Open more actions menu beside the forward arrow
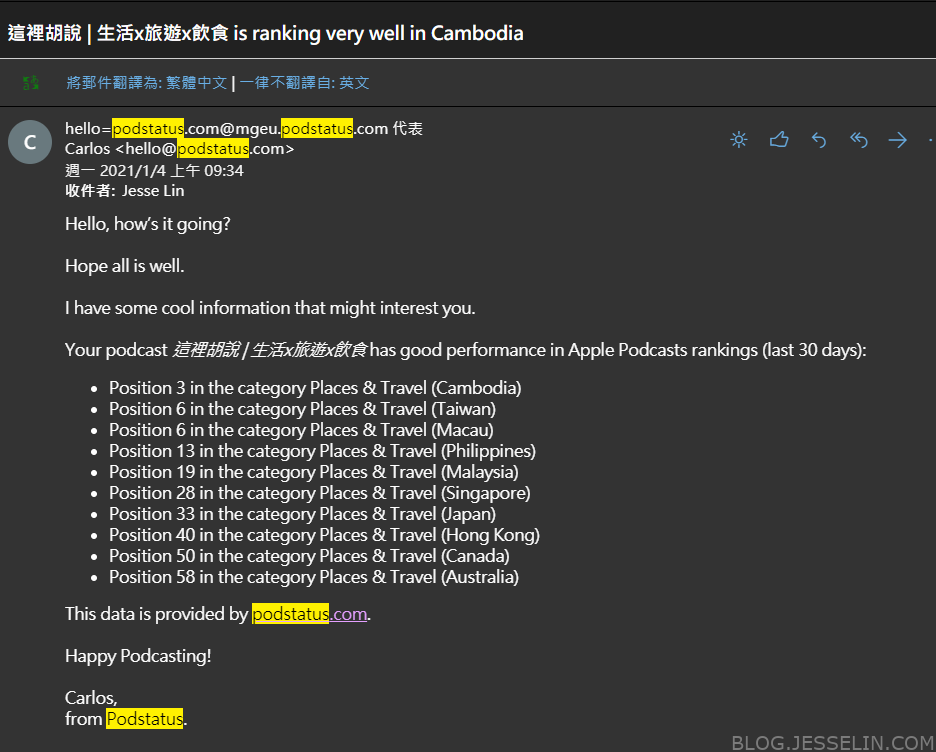Viewport: 936px width, 752px height. [x=931, y=140]
